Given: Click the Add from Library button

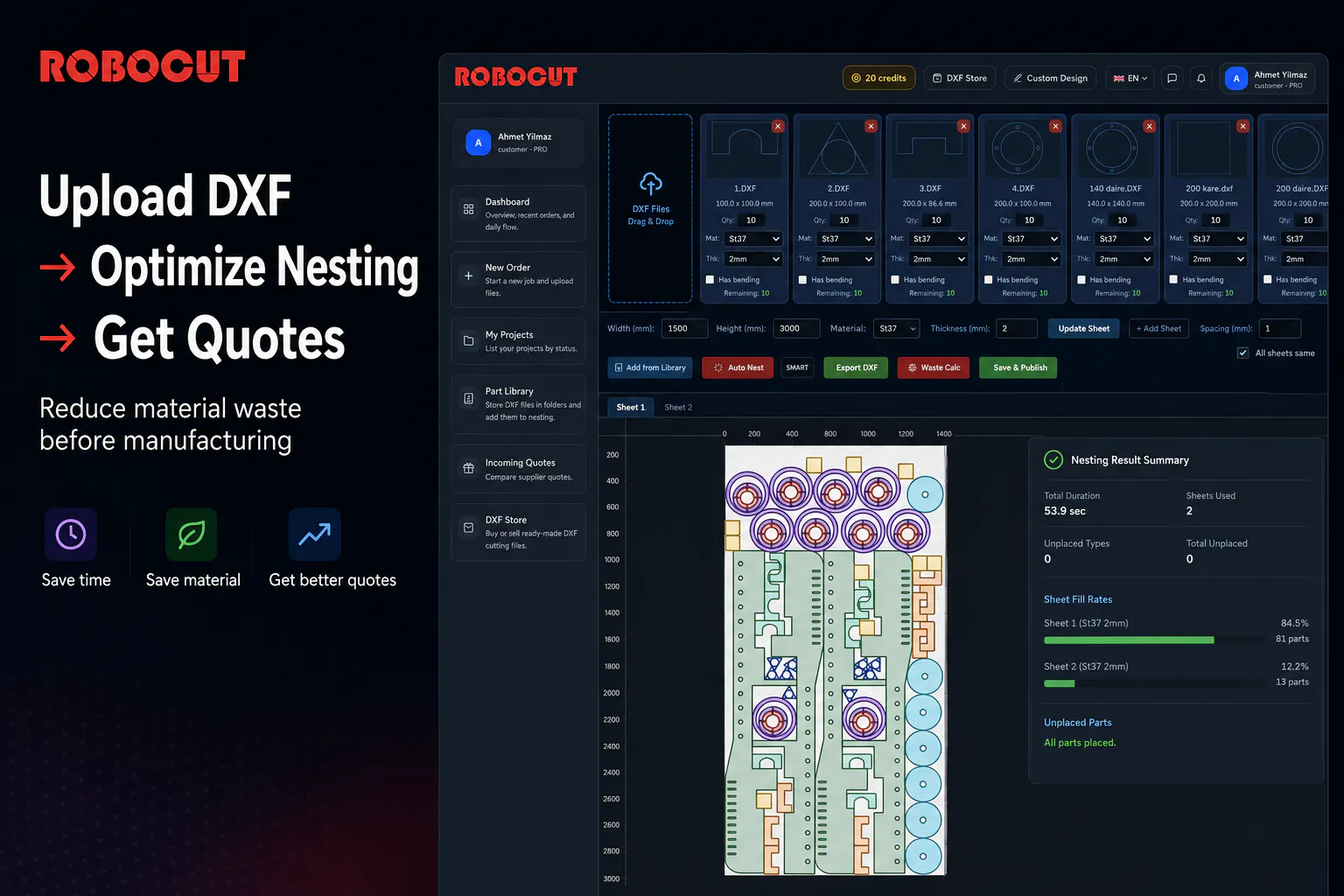Looking at the screenshot, I should pos(650,367).
